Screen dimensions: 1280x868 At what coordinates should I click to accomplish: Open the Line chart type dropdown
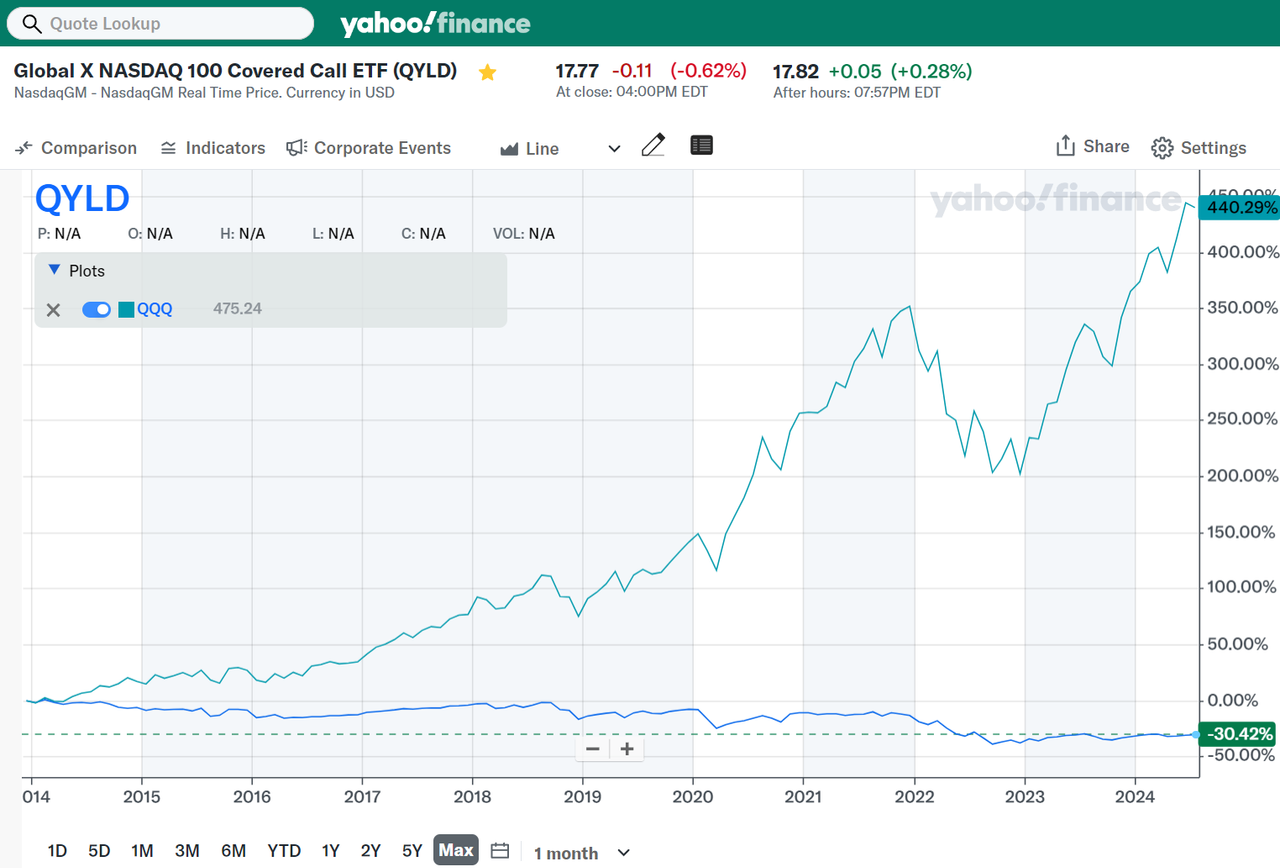click(612, 147)
